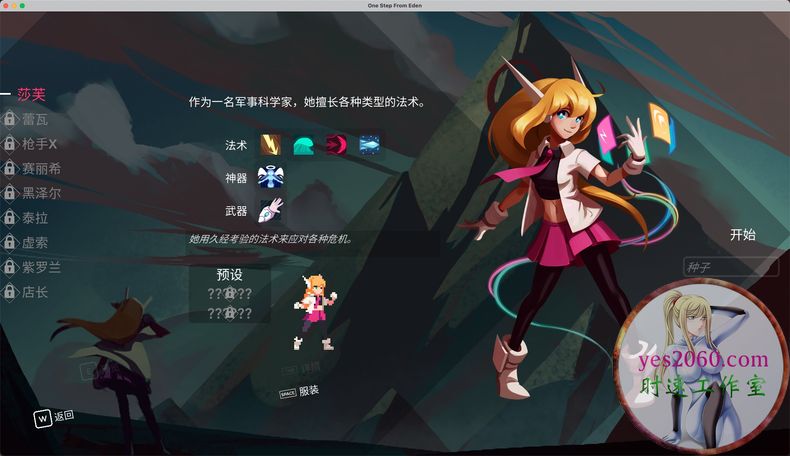
Task: Click the lock icon next to 蕾瓦
Action: pyautogui.click(x=10, y=120)
